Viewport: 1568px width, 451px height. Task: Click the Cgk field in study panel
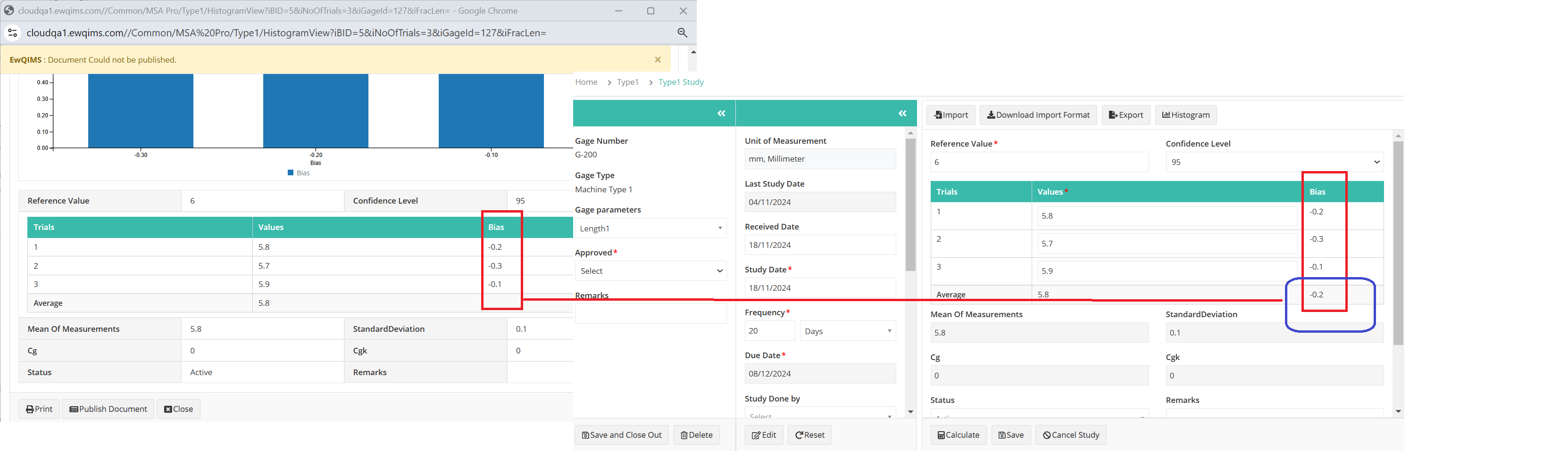1275,376
